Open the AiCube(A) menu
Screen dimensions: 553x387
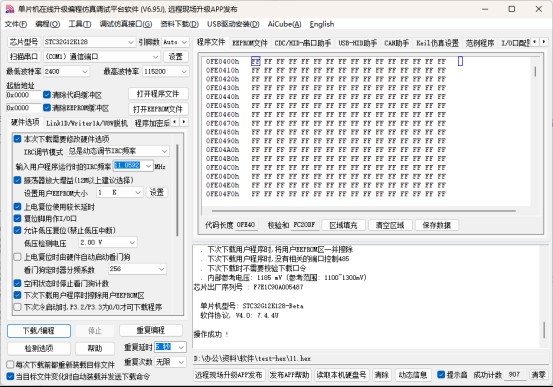tap(285, 24)
